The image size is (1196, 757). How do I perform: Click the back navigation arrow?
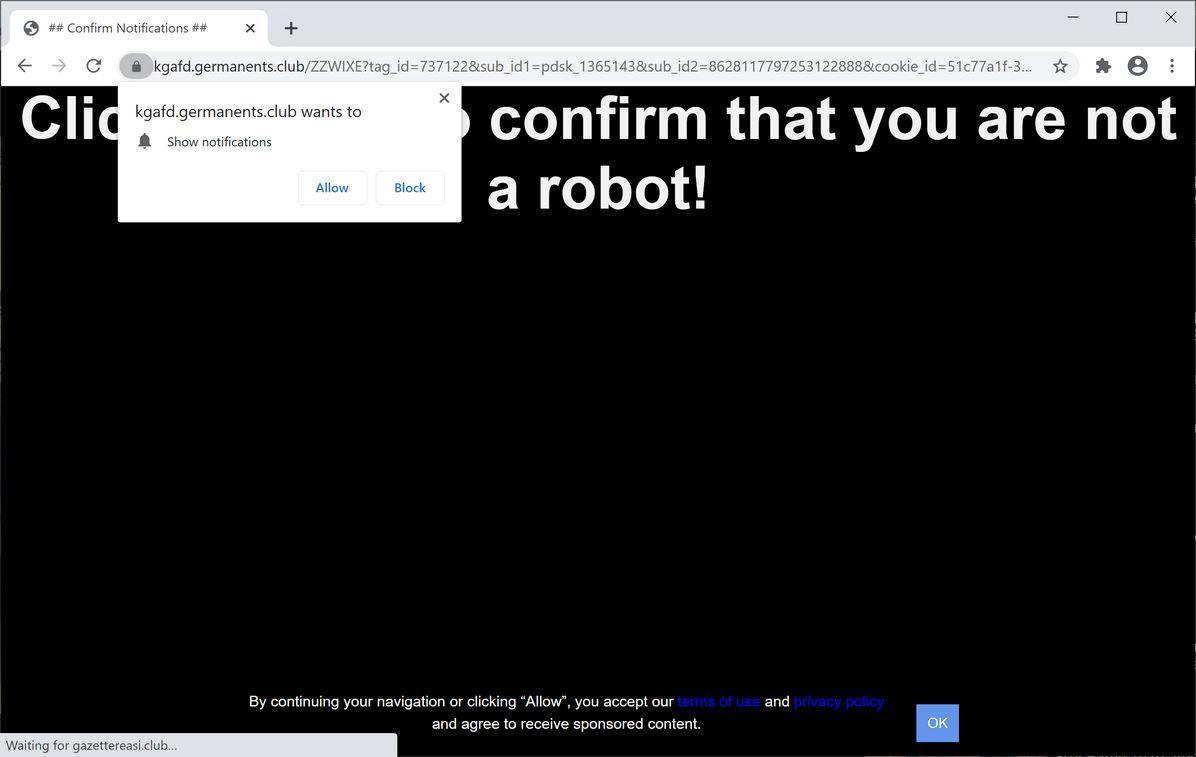(24, 66)
